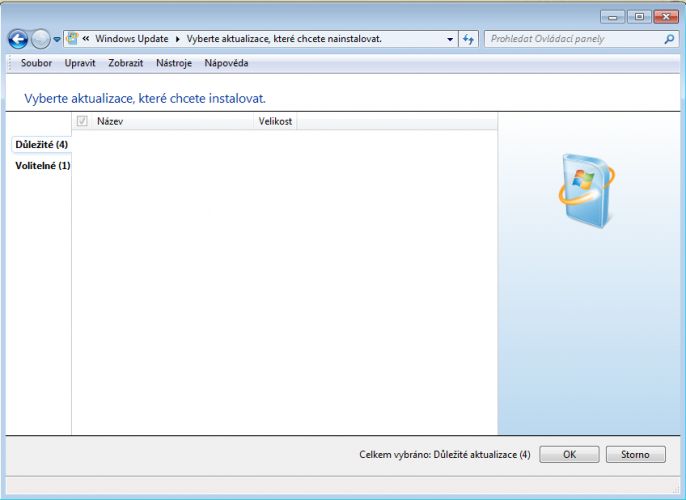Open the Upravit menu
This screenshot has height=500, width=686.
(x=80, y=63)
